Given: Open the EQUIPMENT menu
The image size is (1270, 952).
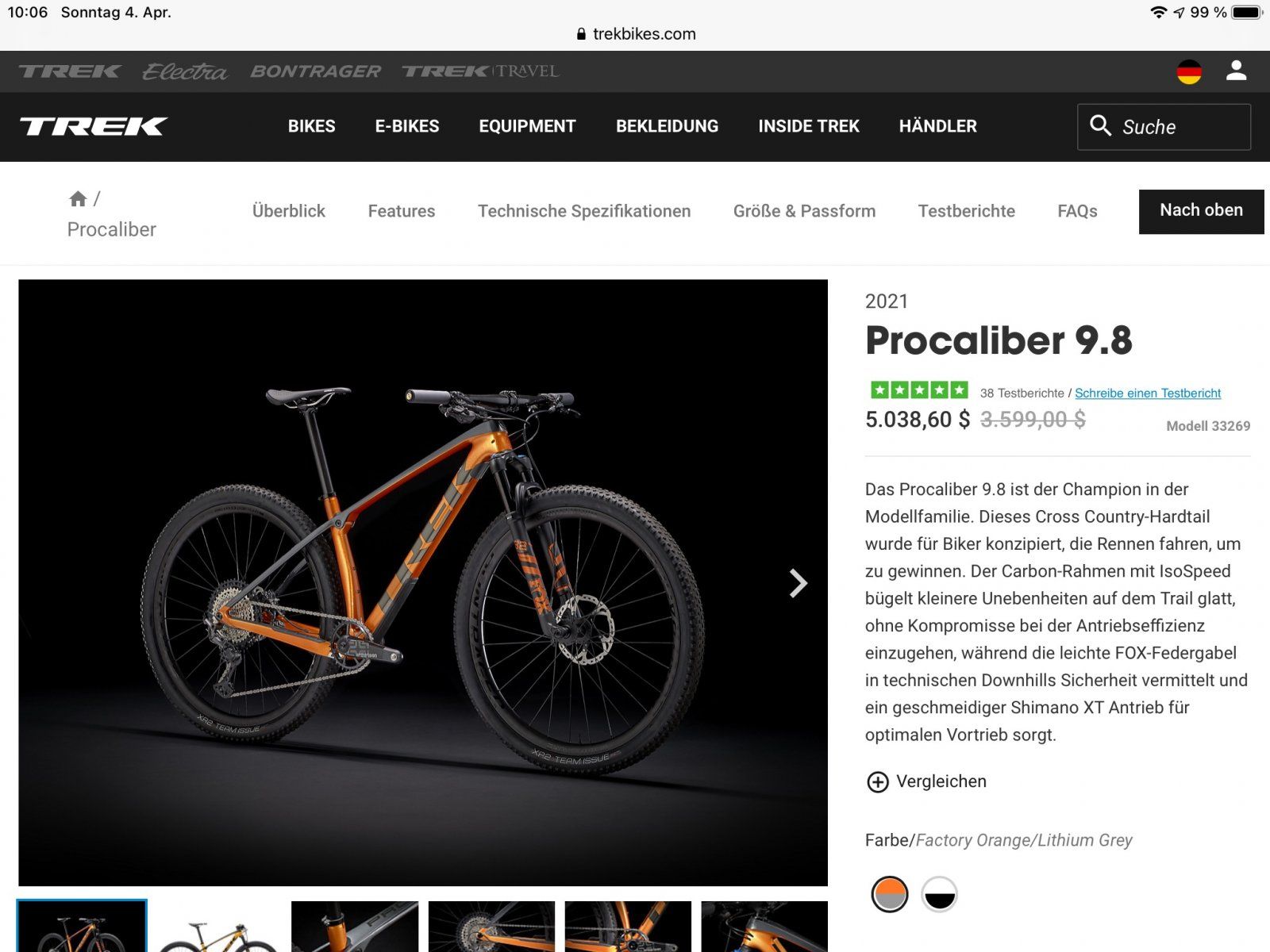Looking at the screenshot, I should tap(527, 126).
